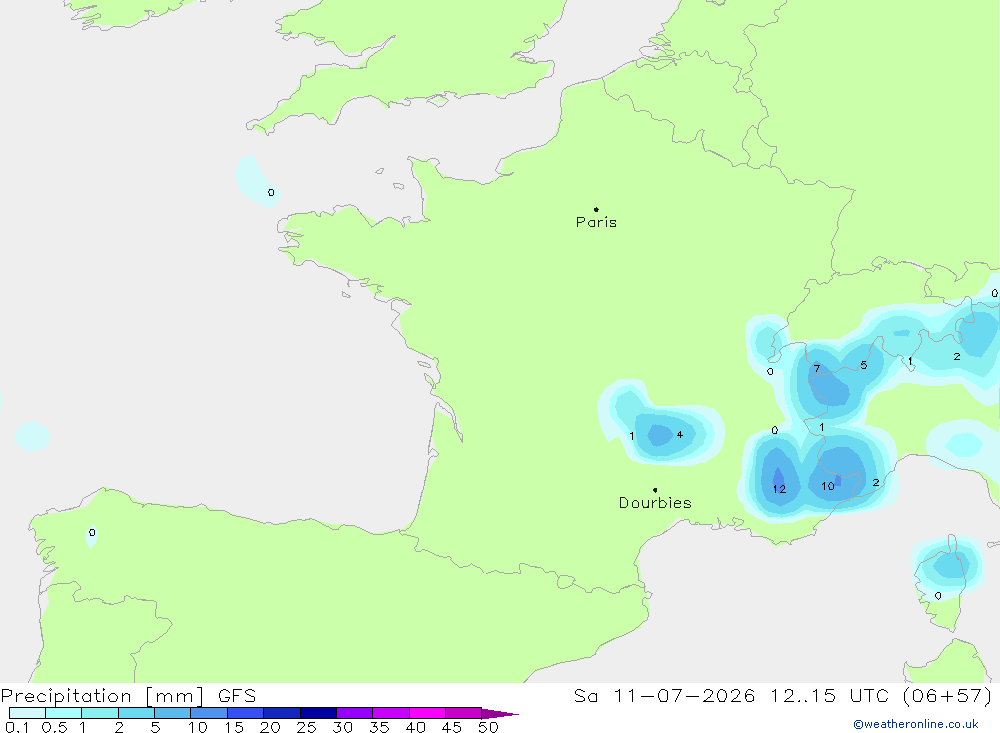This screenshot has width=1000, height=733.
Task: Pick the 10–15 mm legend swatch
Action: tap(209, 713)
